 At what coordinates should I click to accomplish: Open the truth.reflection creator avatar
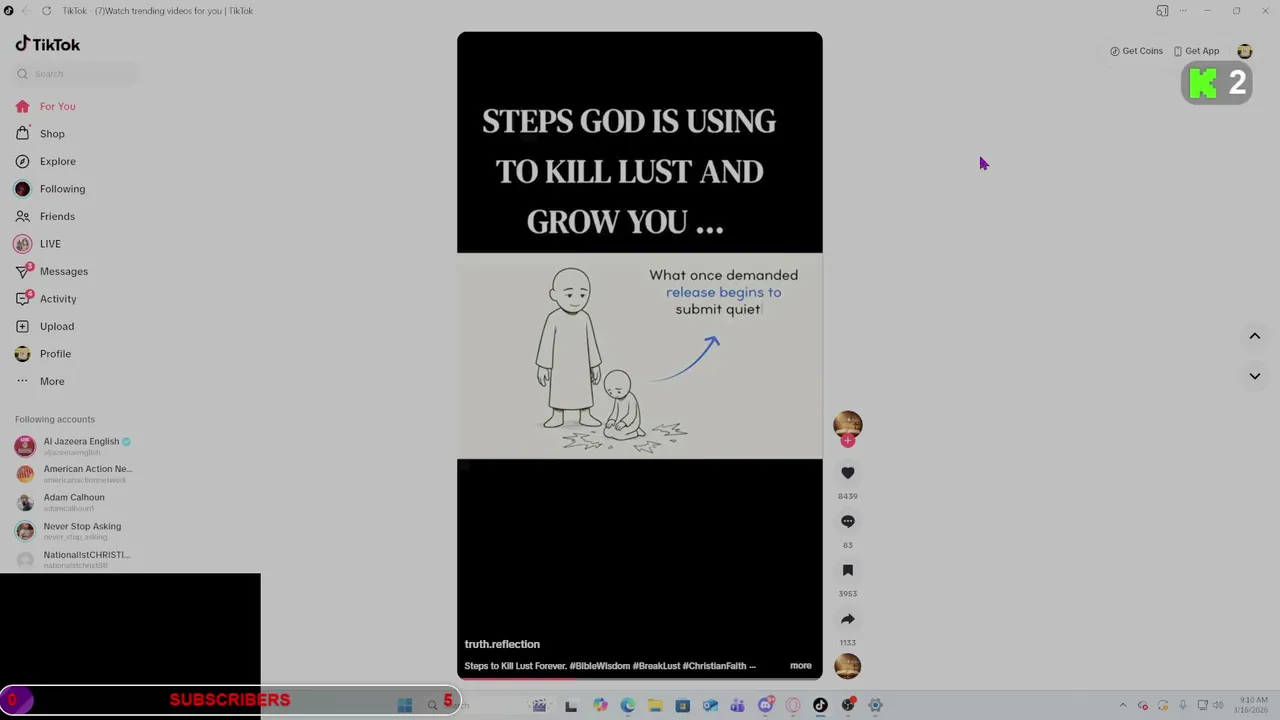[x=847, y=424]
